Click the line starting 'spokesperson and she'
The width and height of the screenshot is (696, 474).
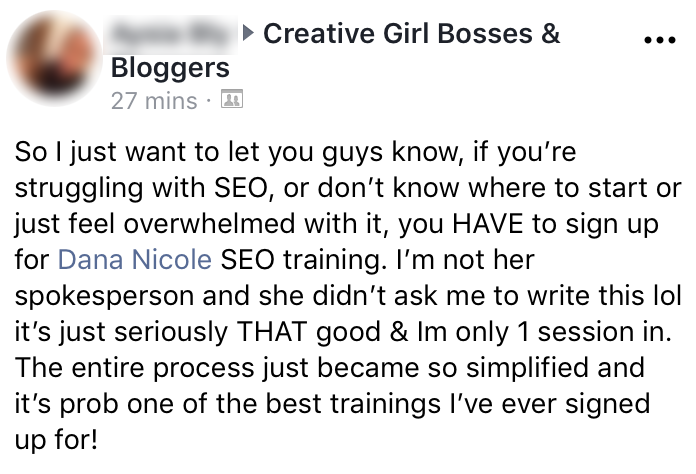tap(348, 296)
